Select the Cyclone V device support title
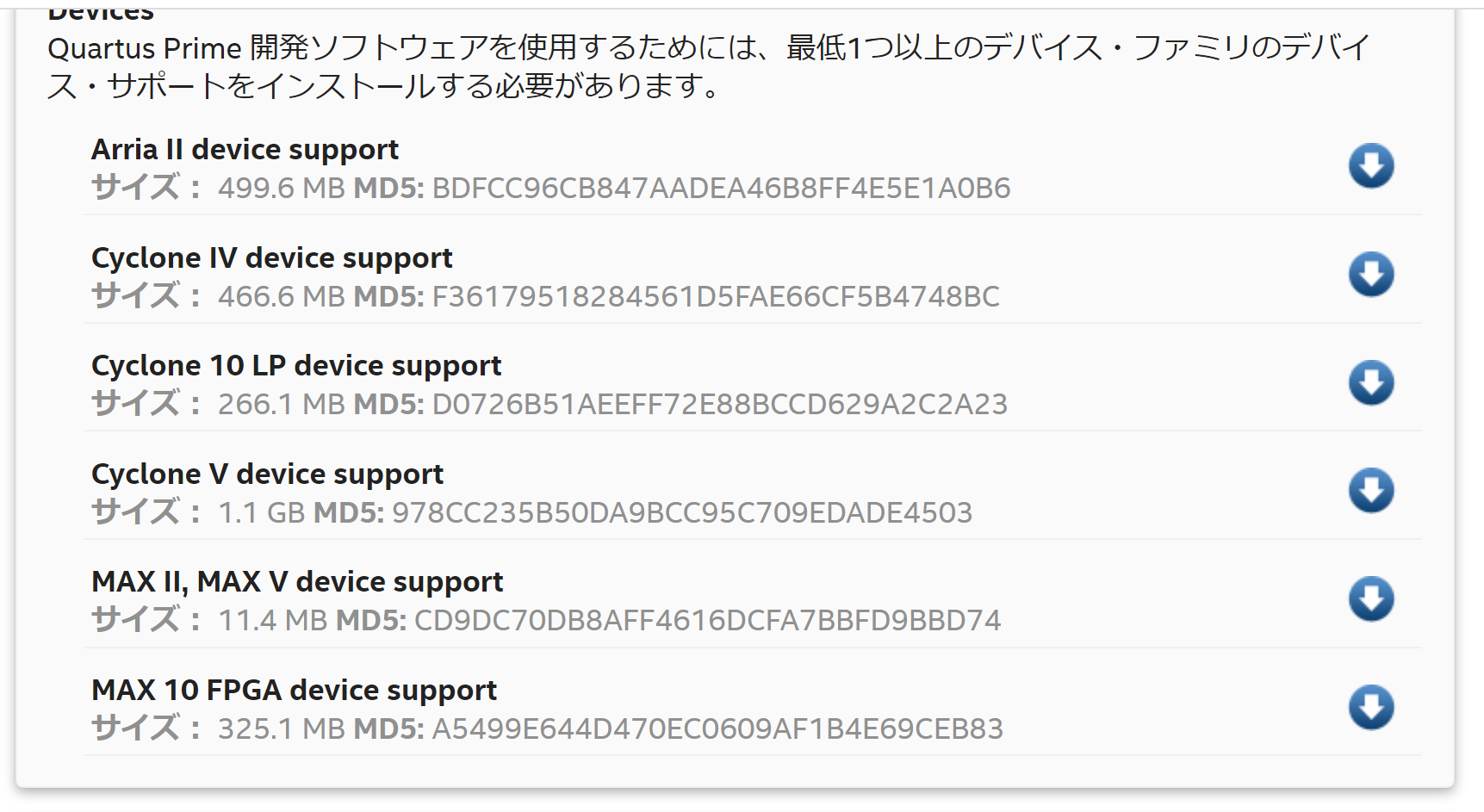Viewport: 1484px width, 812px height. click(x=267, y=473)
